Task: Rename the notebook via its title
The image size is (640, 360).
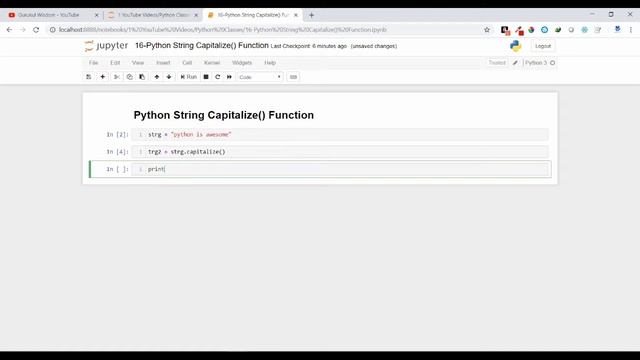Action: 202,45
